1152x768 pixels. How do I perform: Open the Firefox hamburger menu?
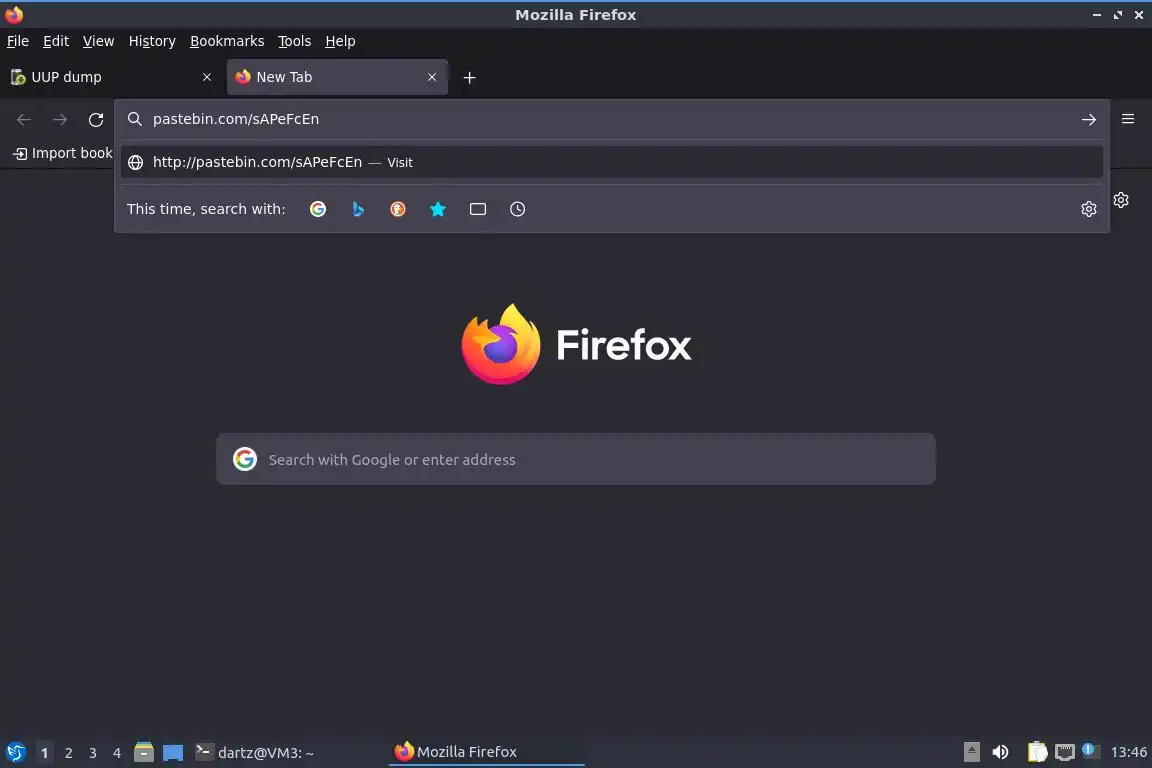1128,119
